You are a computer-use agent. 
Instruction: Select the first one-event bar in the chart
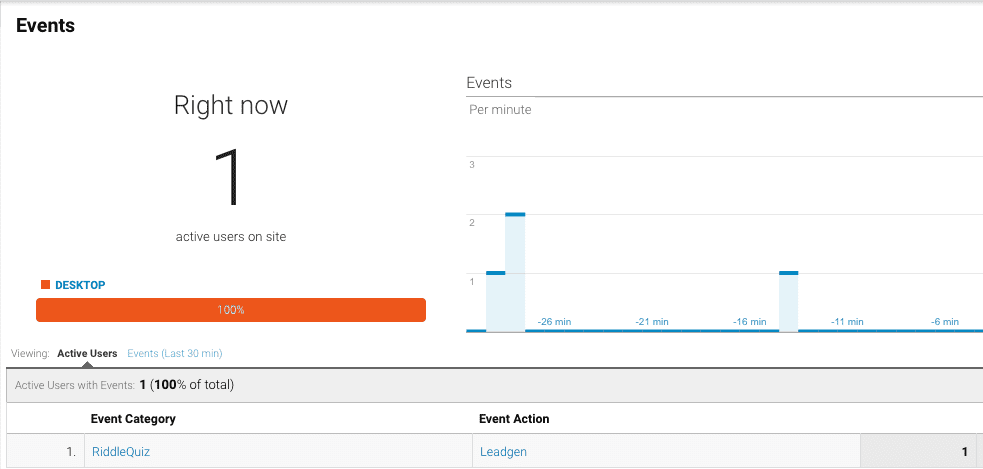495,302
